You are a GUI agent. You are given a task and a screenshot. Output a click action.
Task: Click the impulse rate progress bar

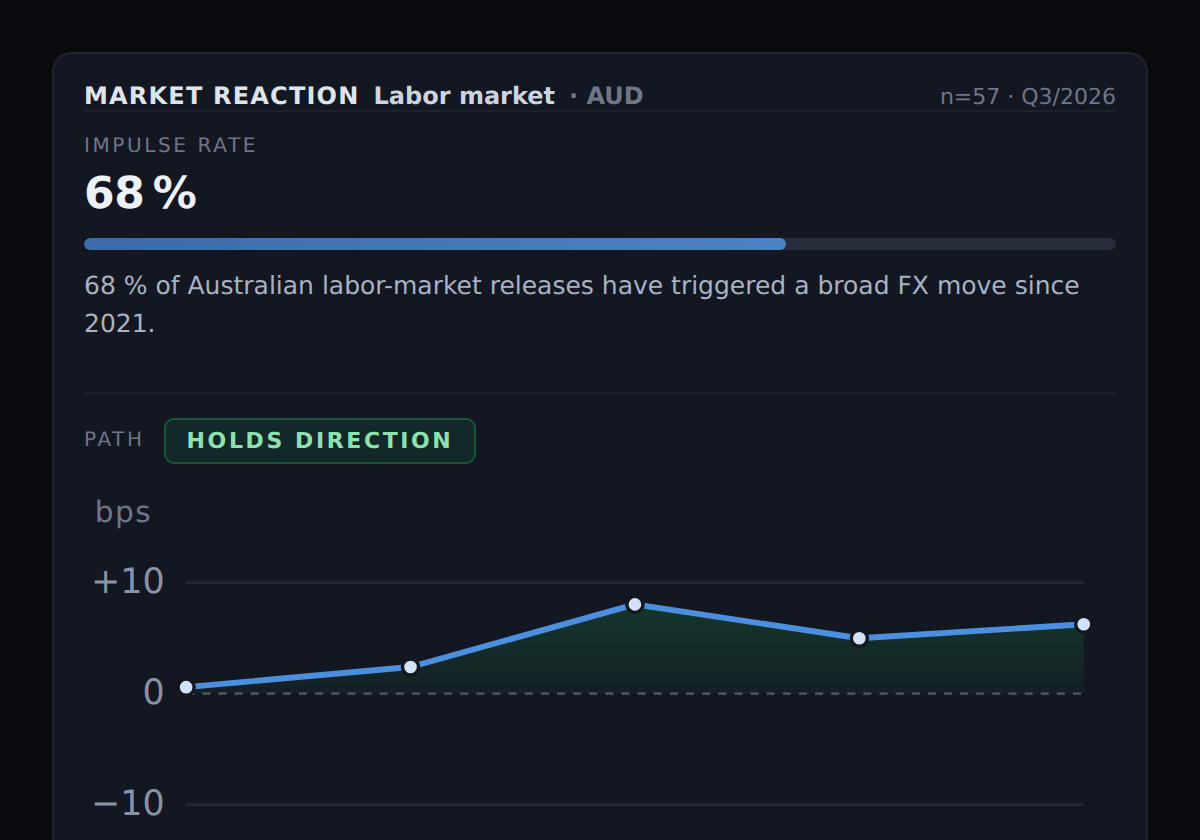click(600, 244)
